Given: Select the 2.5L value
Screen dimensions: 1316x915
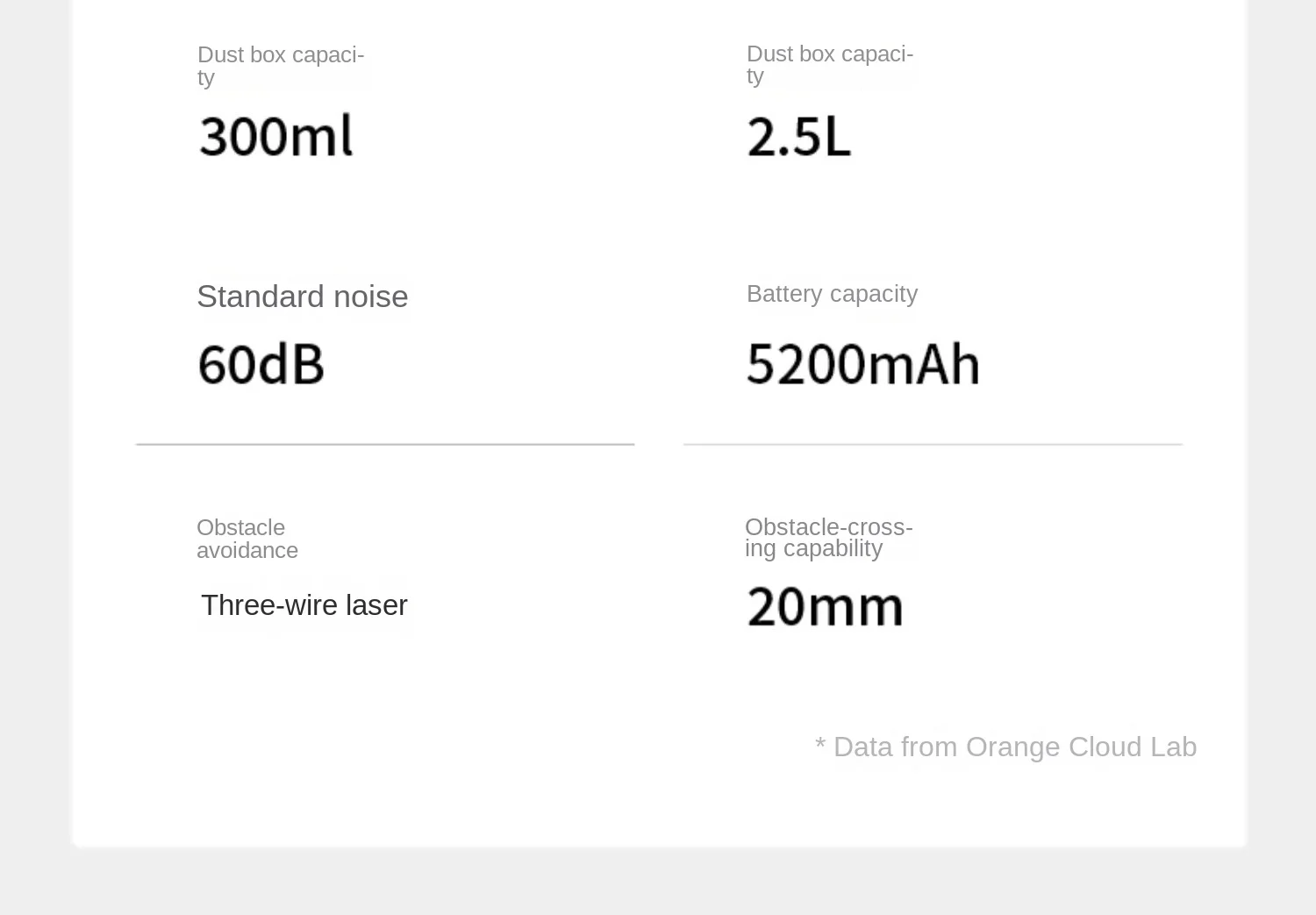Looking at the screenshot, I should (x=798, y=137).
